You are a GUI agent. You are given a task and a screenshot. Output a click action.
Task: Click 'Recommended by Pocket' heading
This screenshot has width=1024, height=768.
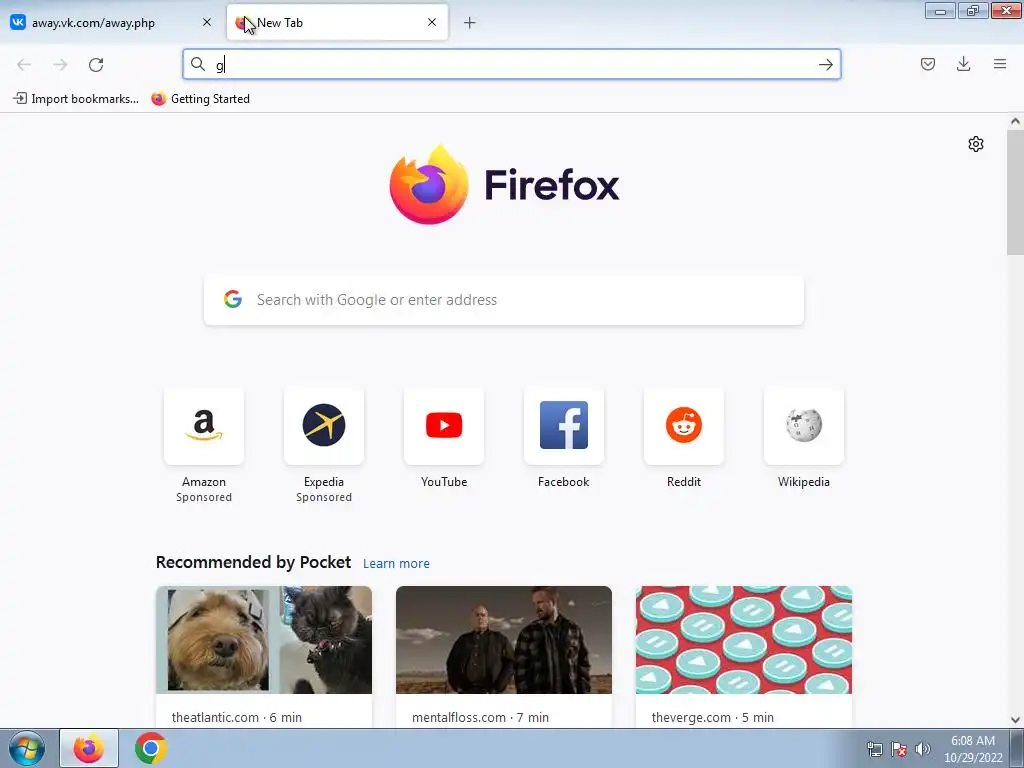pos(253,562)
